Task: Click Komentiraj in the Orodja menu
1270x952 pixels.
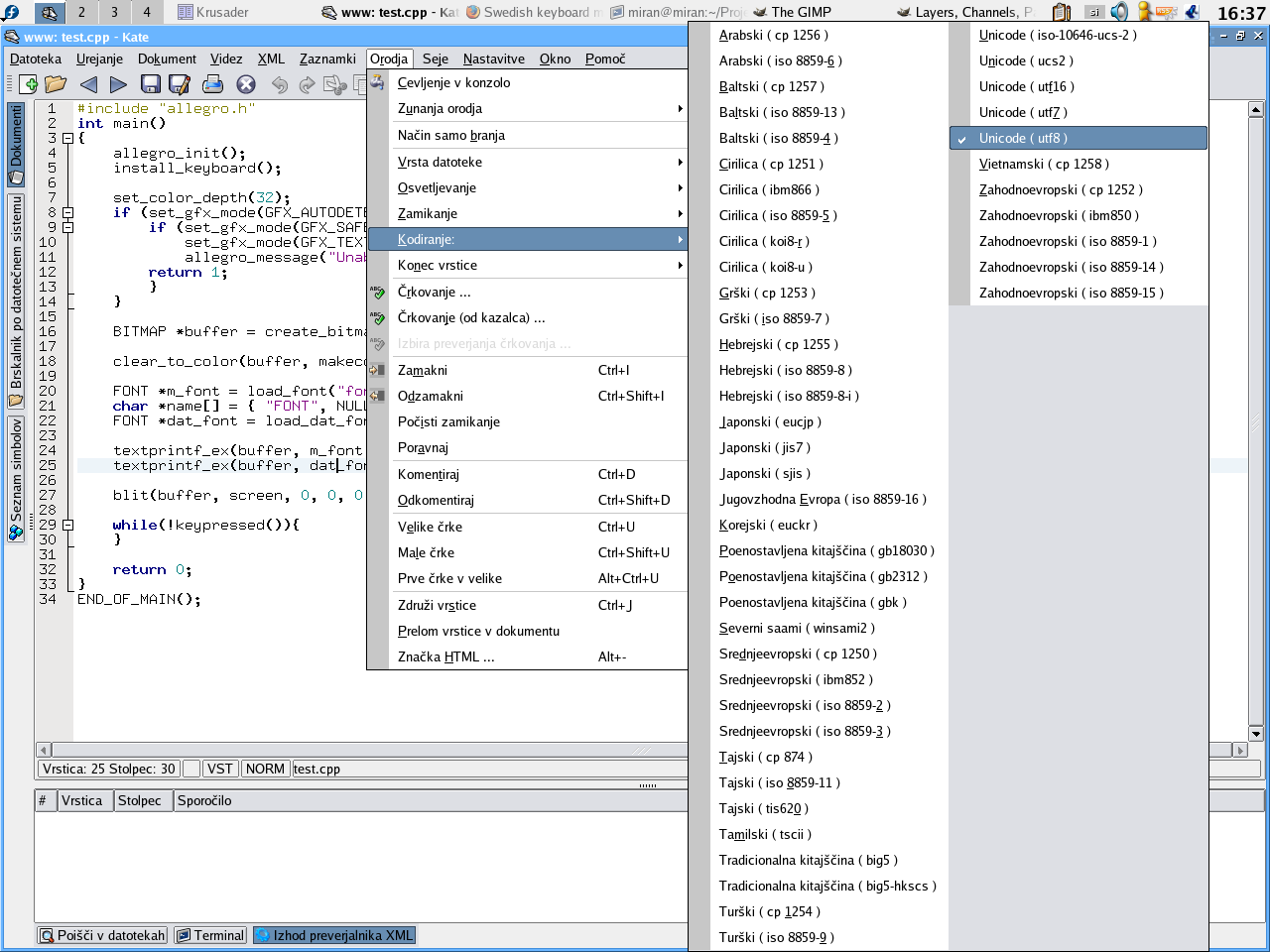Action: click(x=429, y=474)
